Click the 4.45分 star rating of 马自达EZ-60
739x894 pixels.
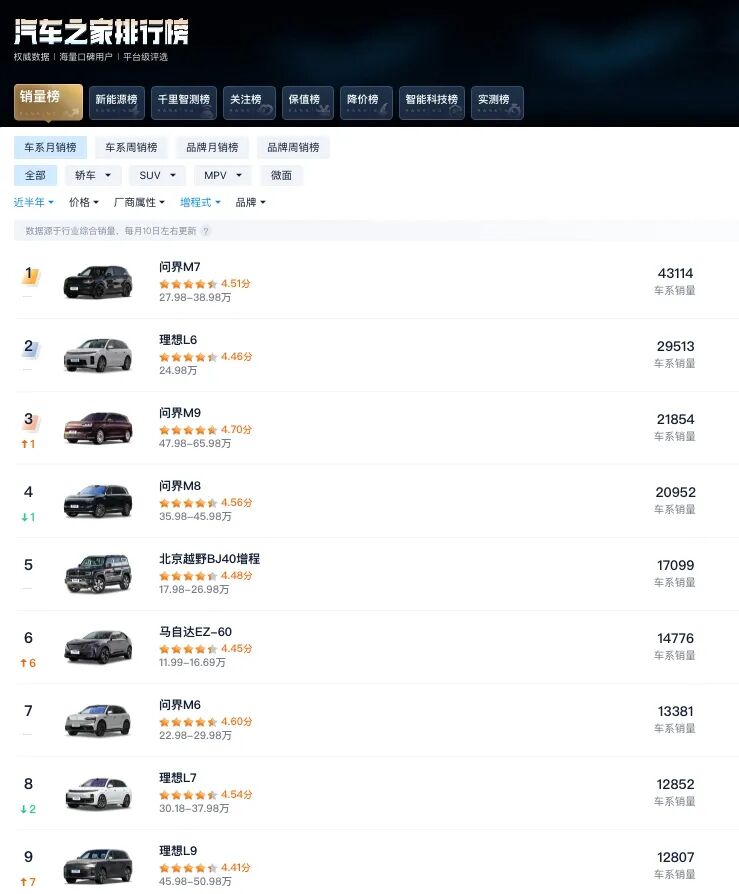(x=205, y=648)
